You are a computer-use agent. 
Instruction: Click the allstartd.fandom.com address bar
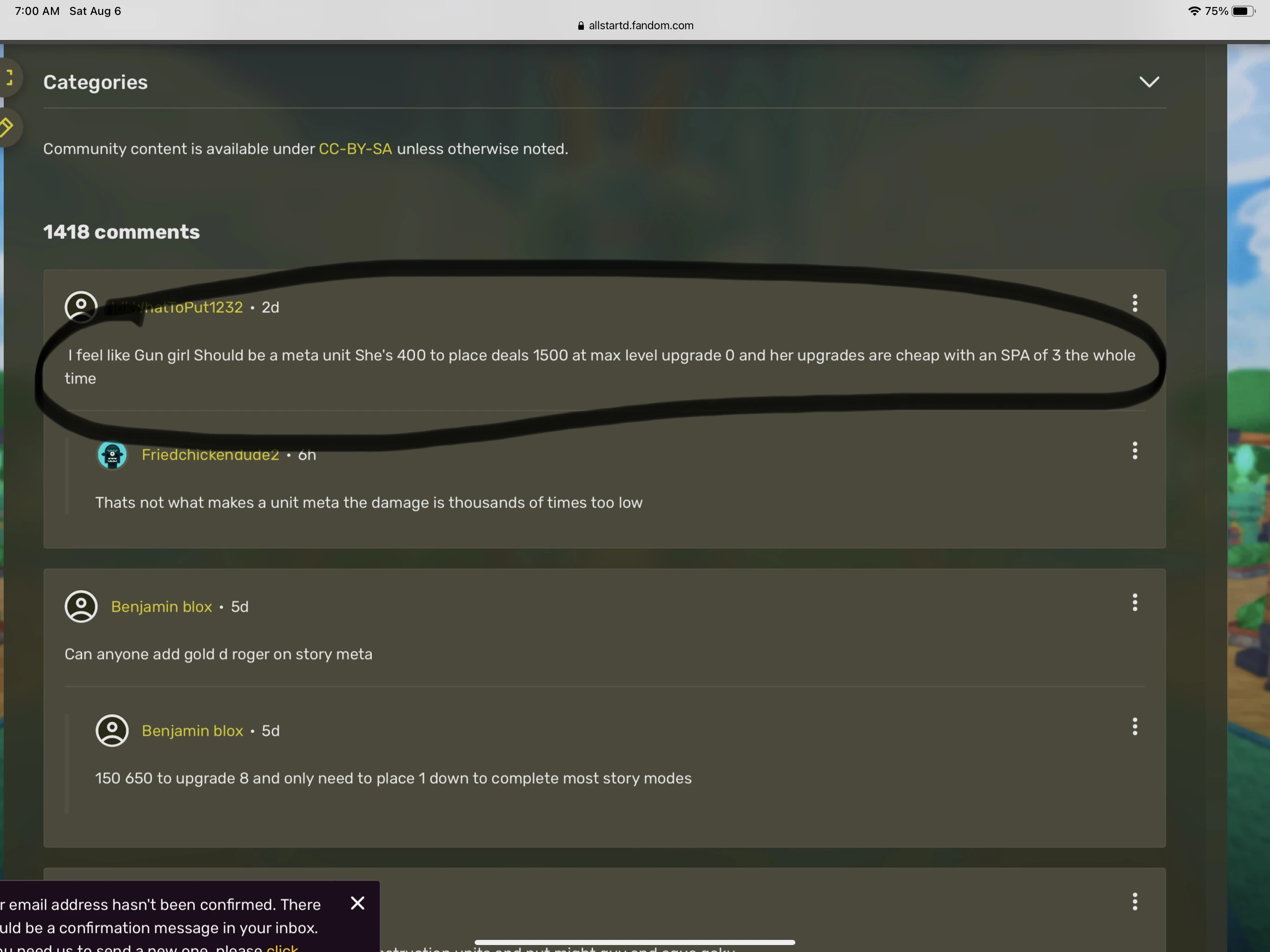pos(635,25)
